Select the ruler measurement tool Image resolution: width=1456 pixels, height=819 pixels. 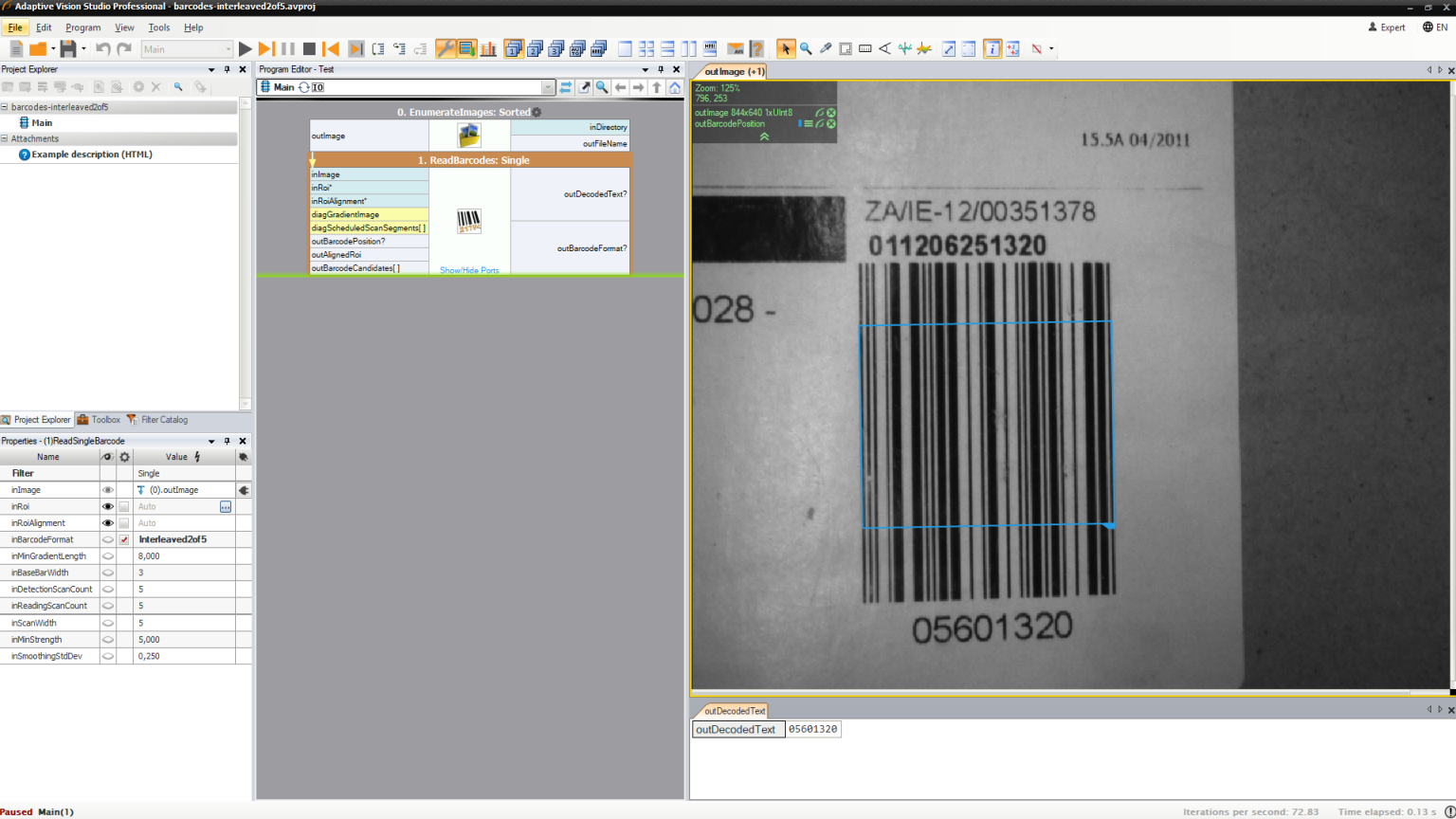click(x=864, y=48)
